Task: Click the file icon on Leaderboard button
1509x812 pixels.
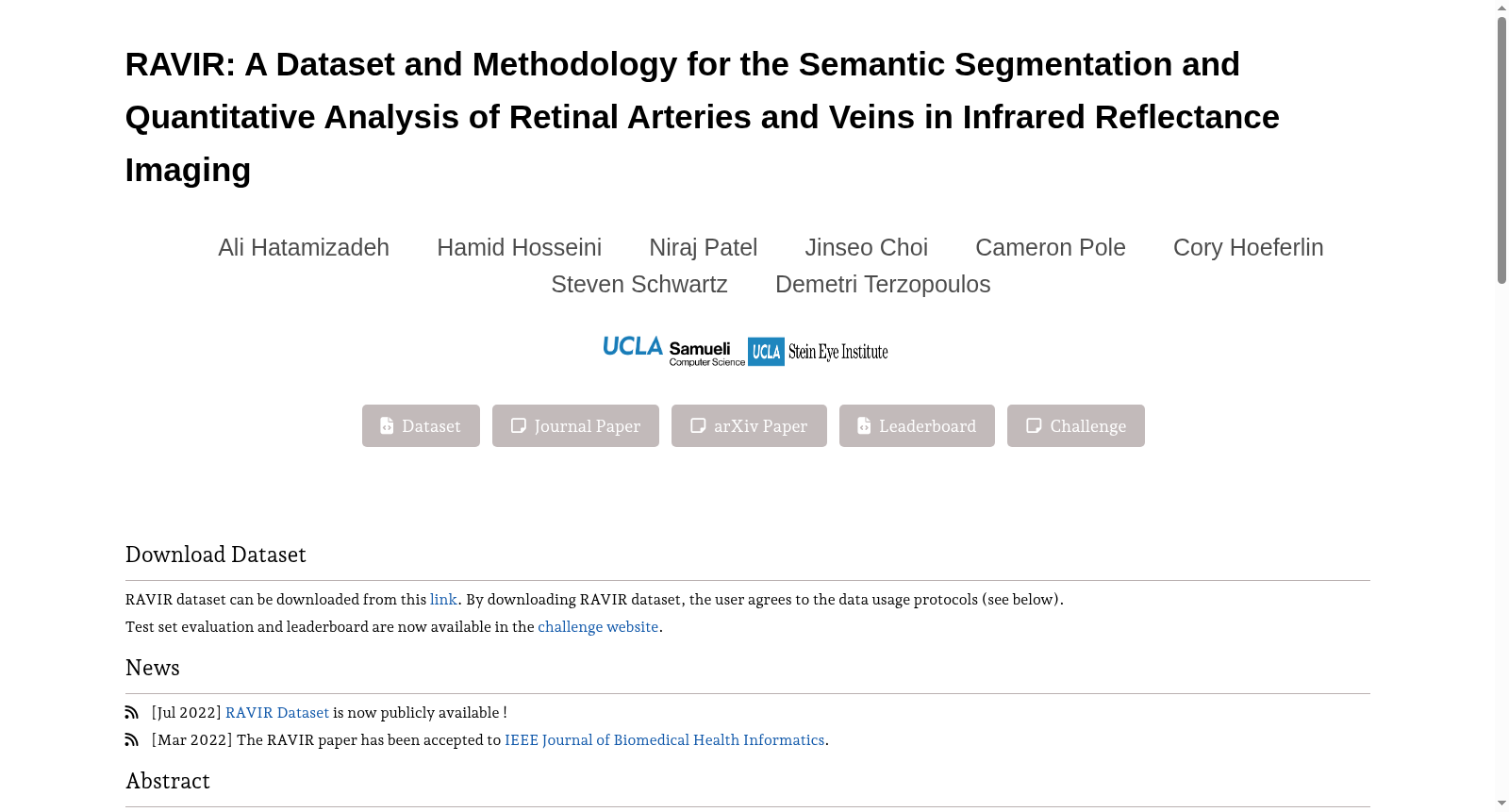Action: click(x=864, y=426)
